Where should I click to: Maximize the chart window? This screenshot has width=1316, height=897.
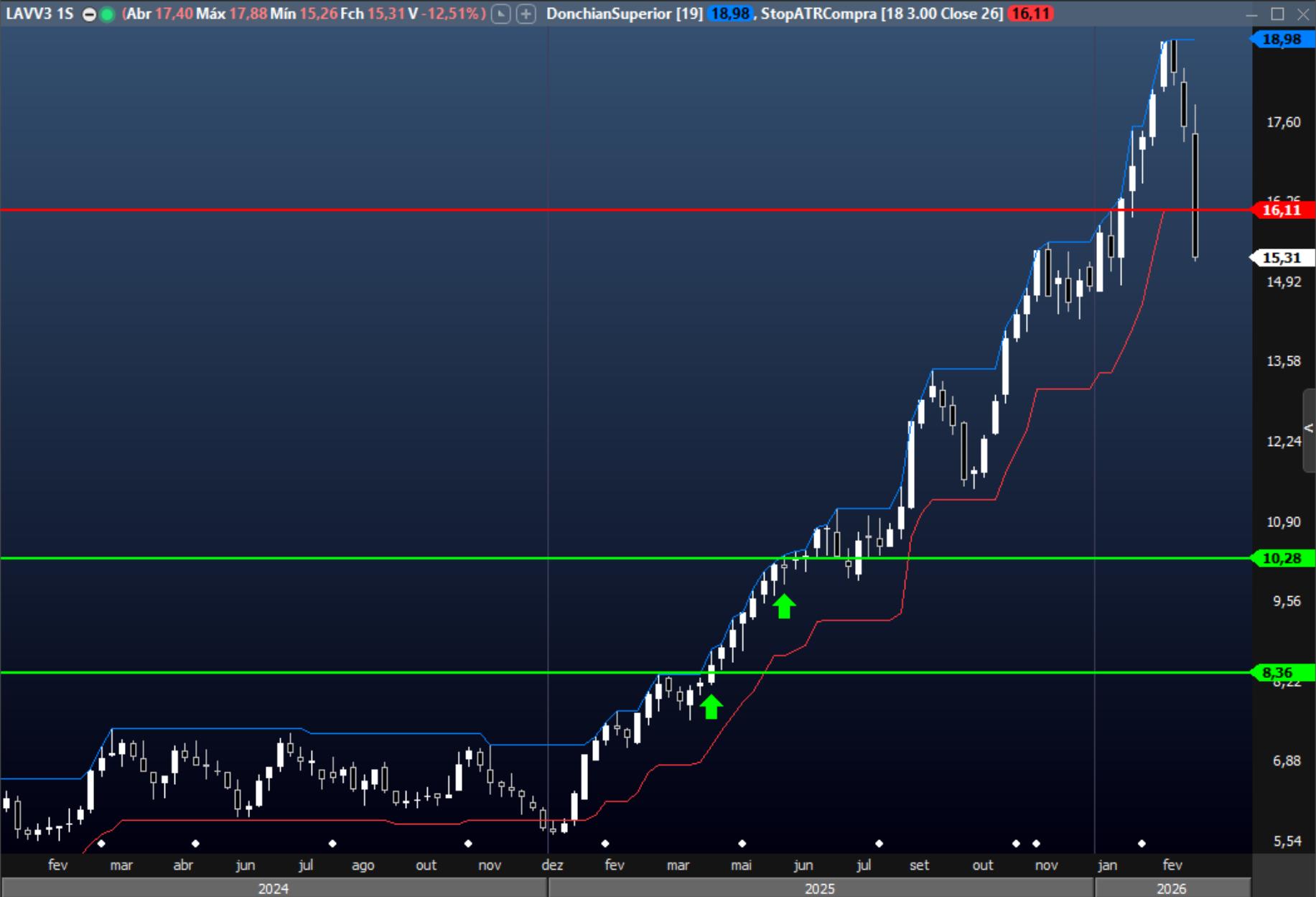click(1277, 14)
